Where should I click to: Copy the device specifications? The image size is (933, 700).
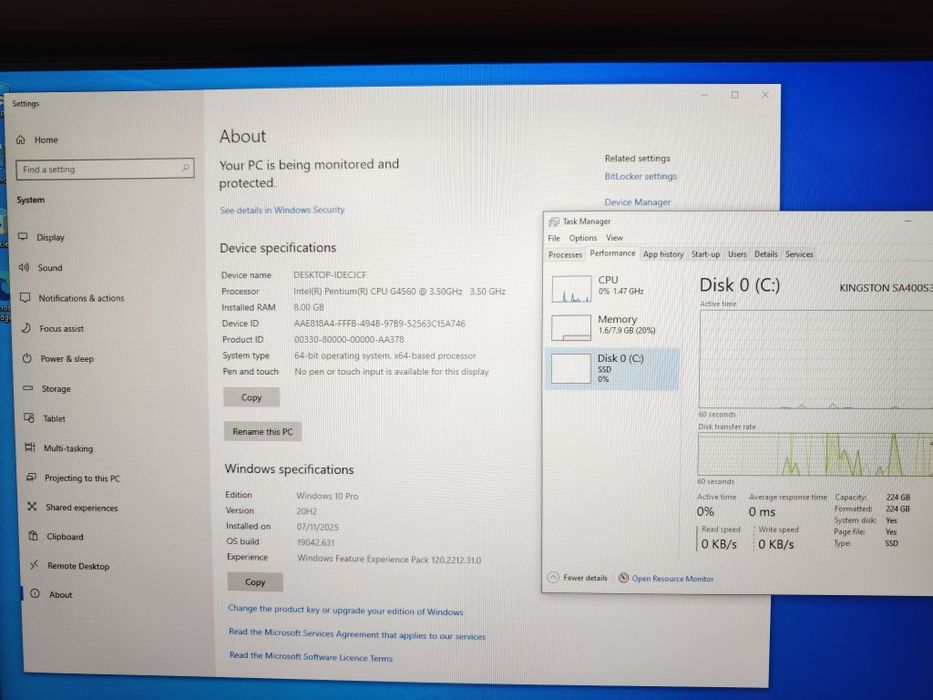[x=251, y=397]
